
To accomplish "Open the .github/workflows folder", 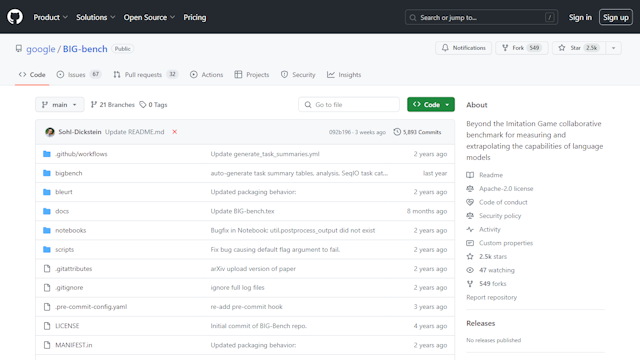I will tap(81, 154).
